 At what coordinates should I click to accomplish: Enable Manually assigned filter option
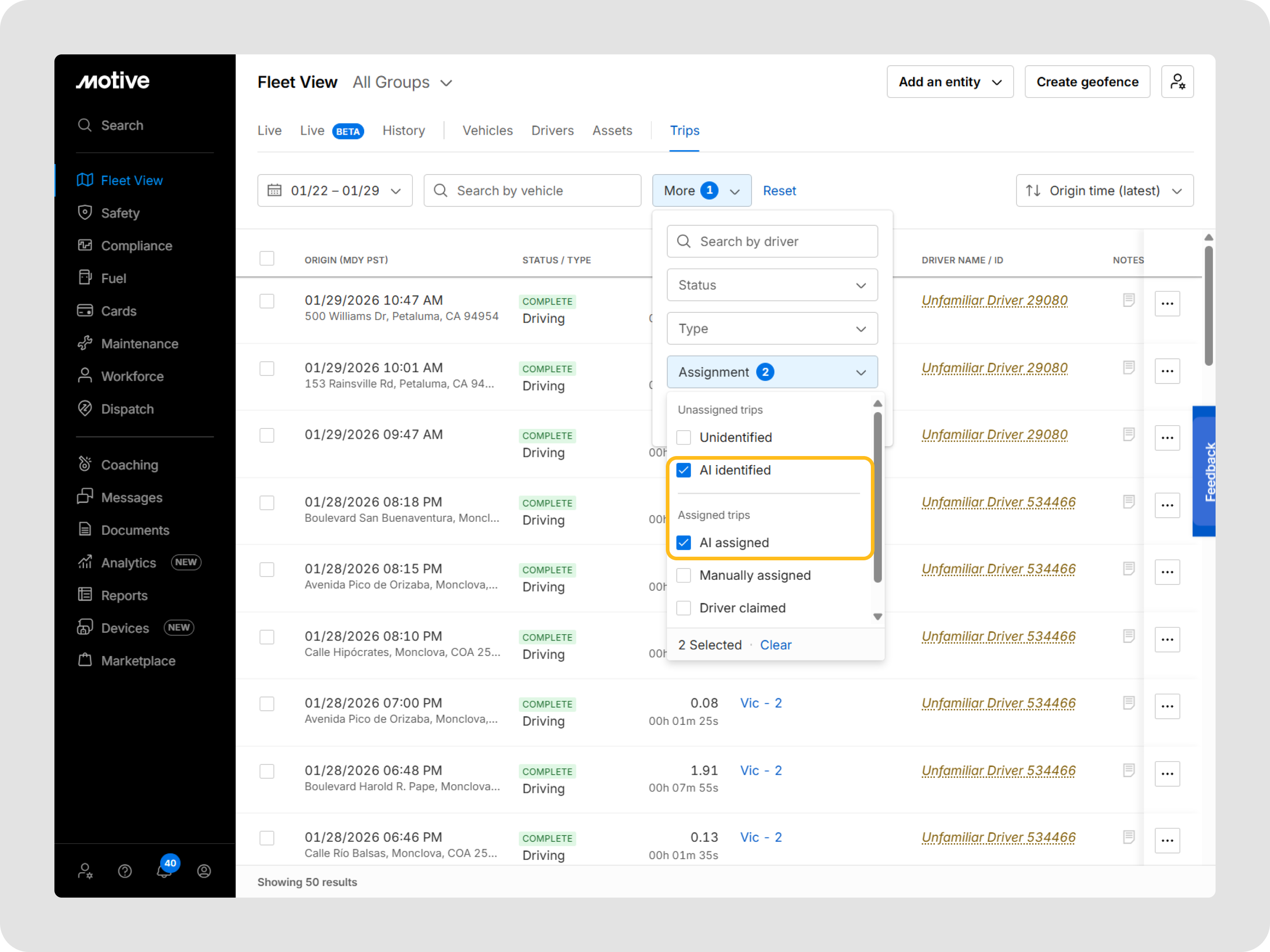click(x=683, y=575)
